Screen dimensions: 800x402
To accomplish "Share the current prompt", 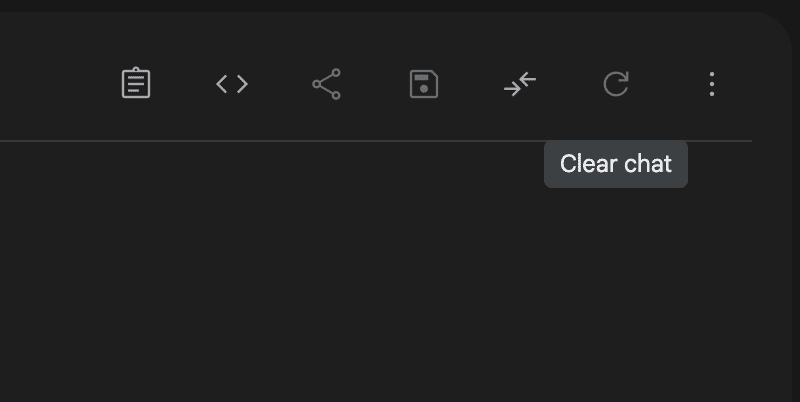I will (327, 84).
